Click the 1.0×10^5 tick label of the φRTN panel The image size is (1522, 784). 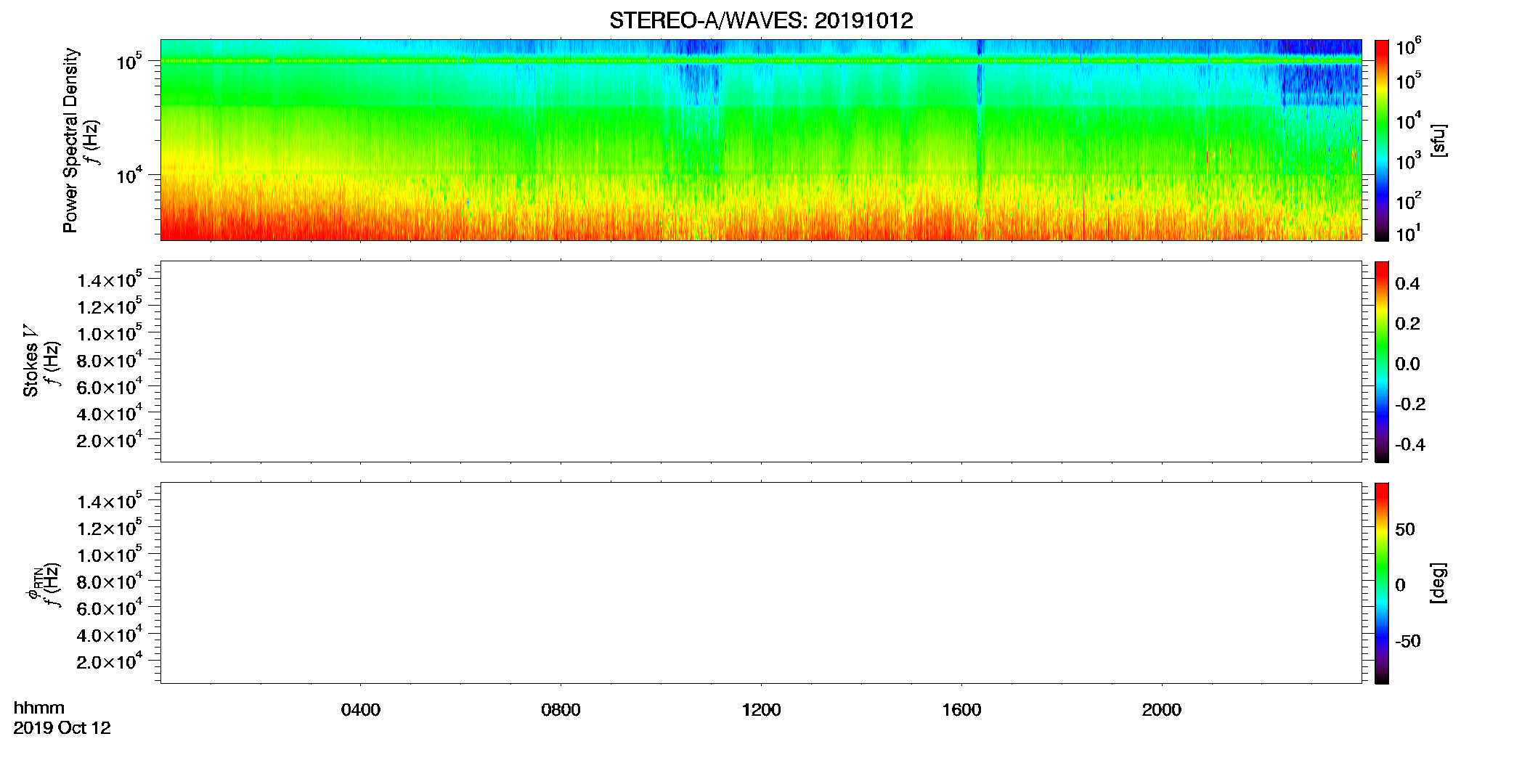pyautogui.click(x=110, y=554)
